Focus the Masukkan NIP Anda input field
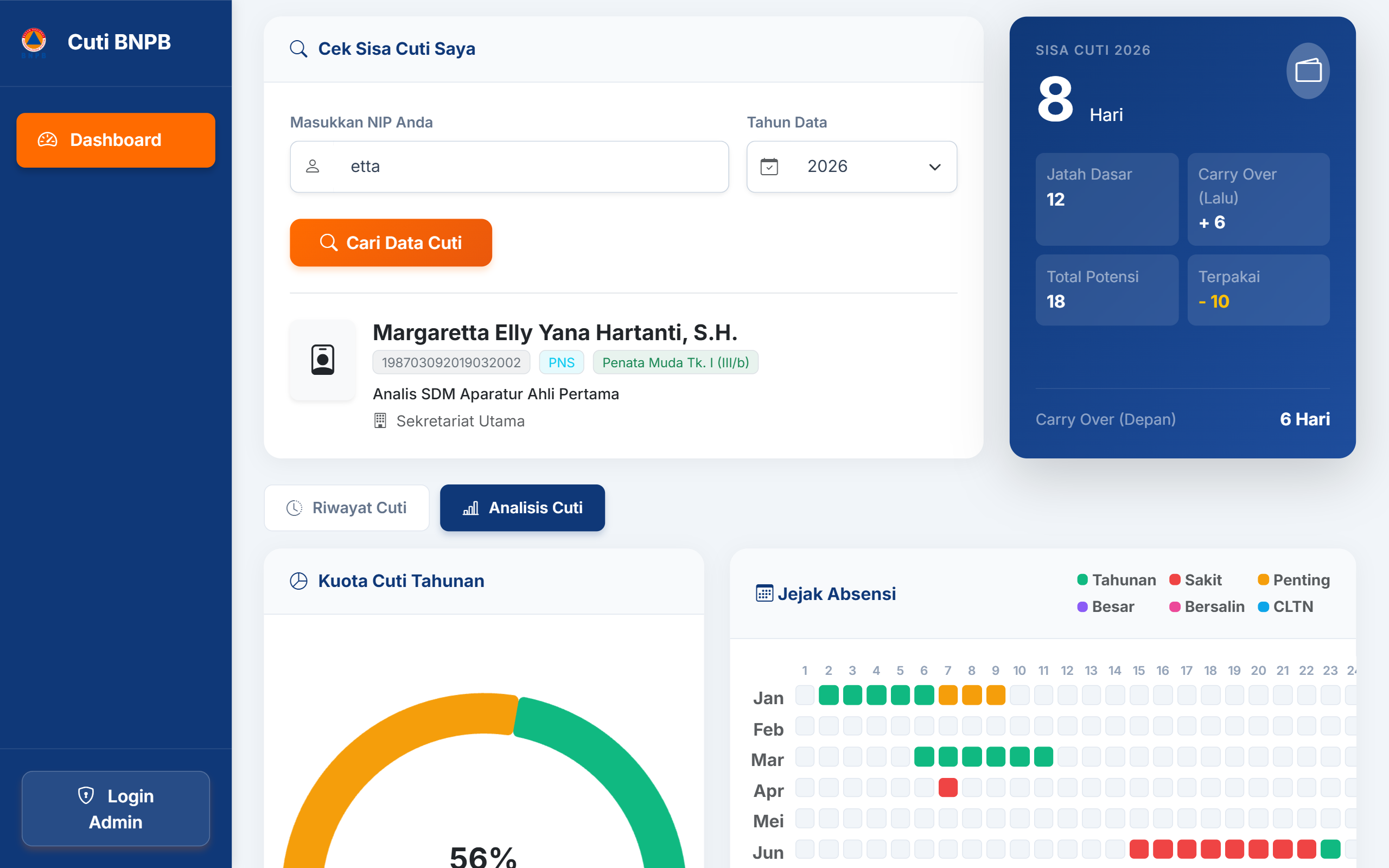 (509, 167)
